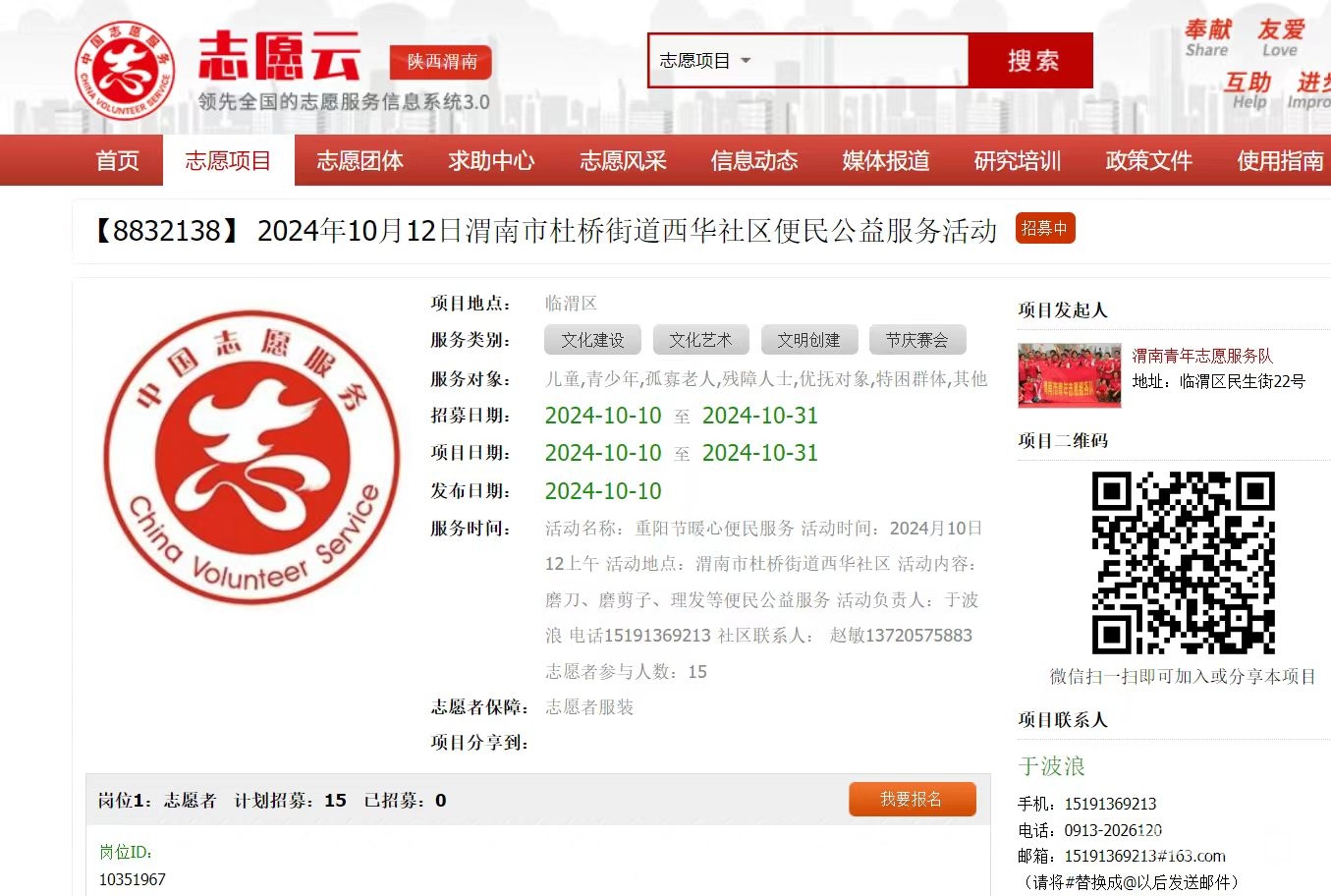Navigate to 志愿风采 section
The height and width of the screenshot is (896, 1331).
[x=623, y=161]
